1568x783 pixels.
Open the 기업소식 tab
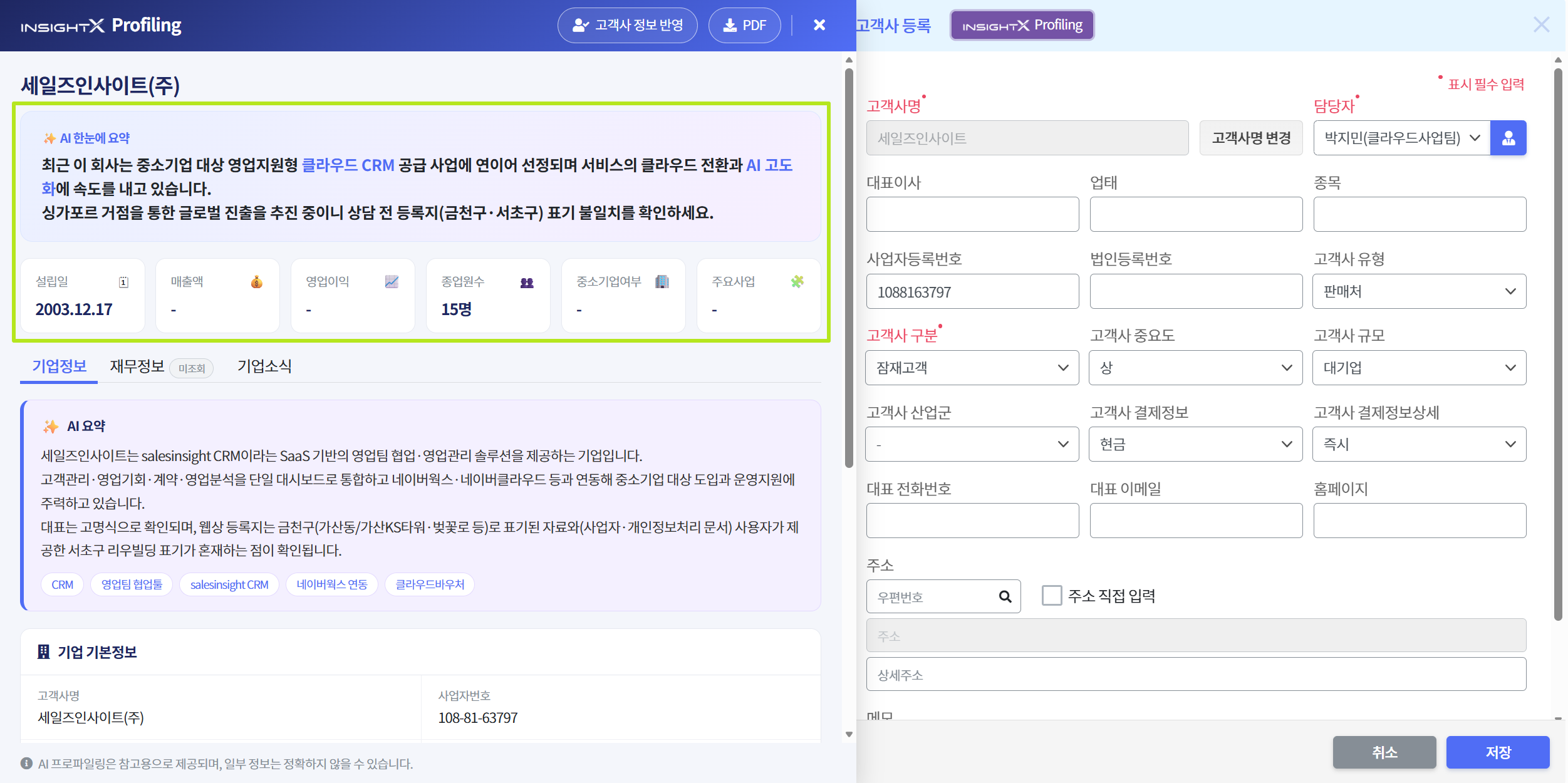pyautogui.click(x=264, y=366)
